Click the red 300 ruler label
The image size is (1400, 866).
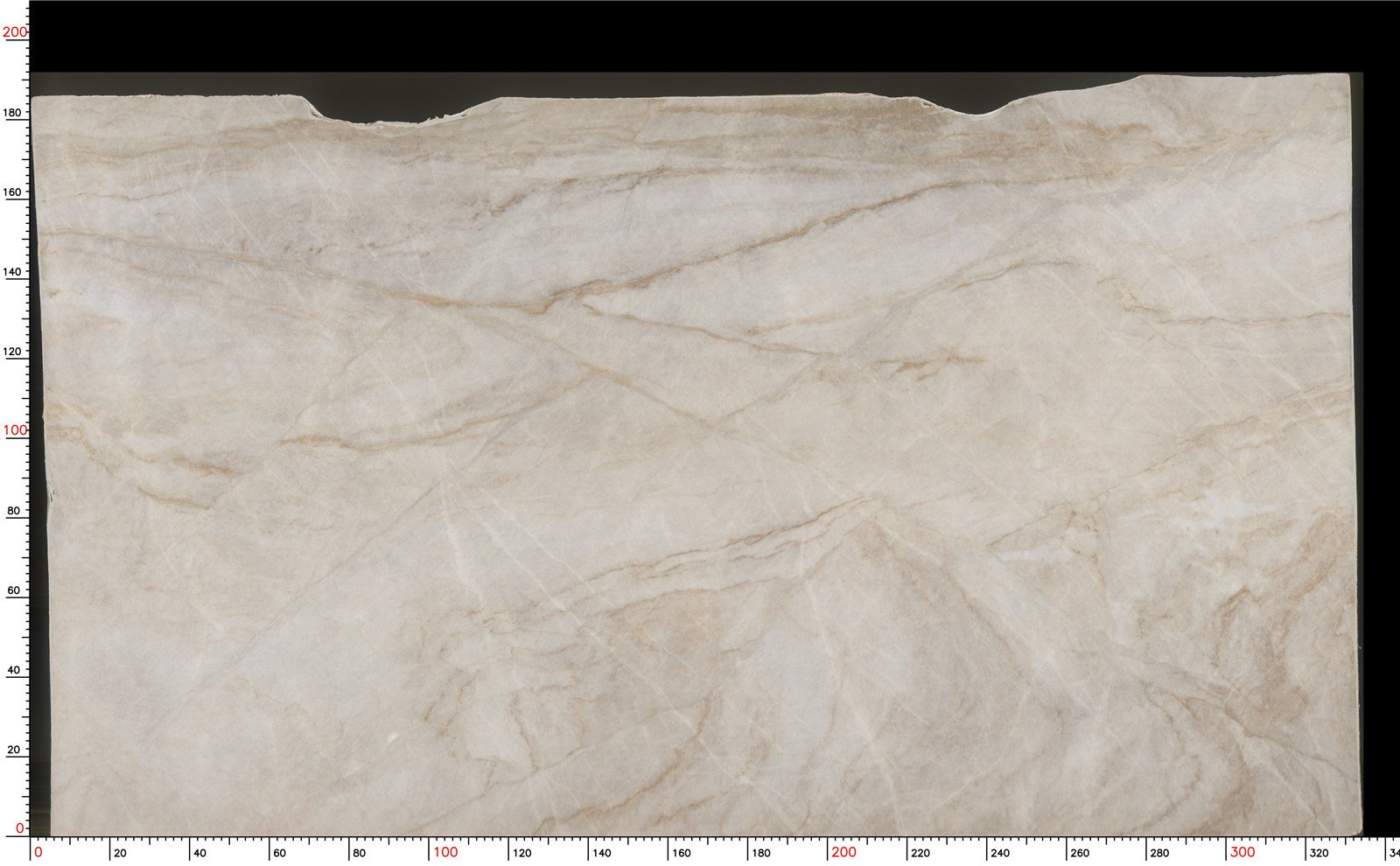[x=1242, y=852]
